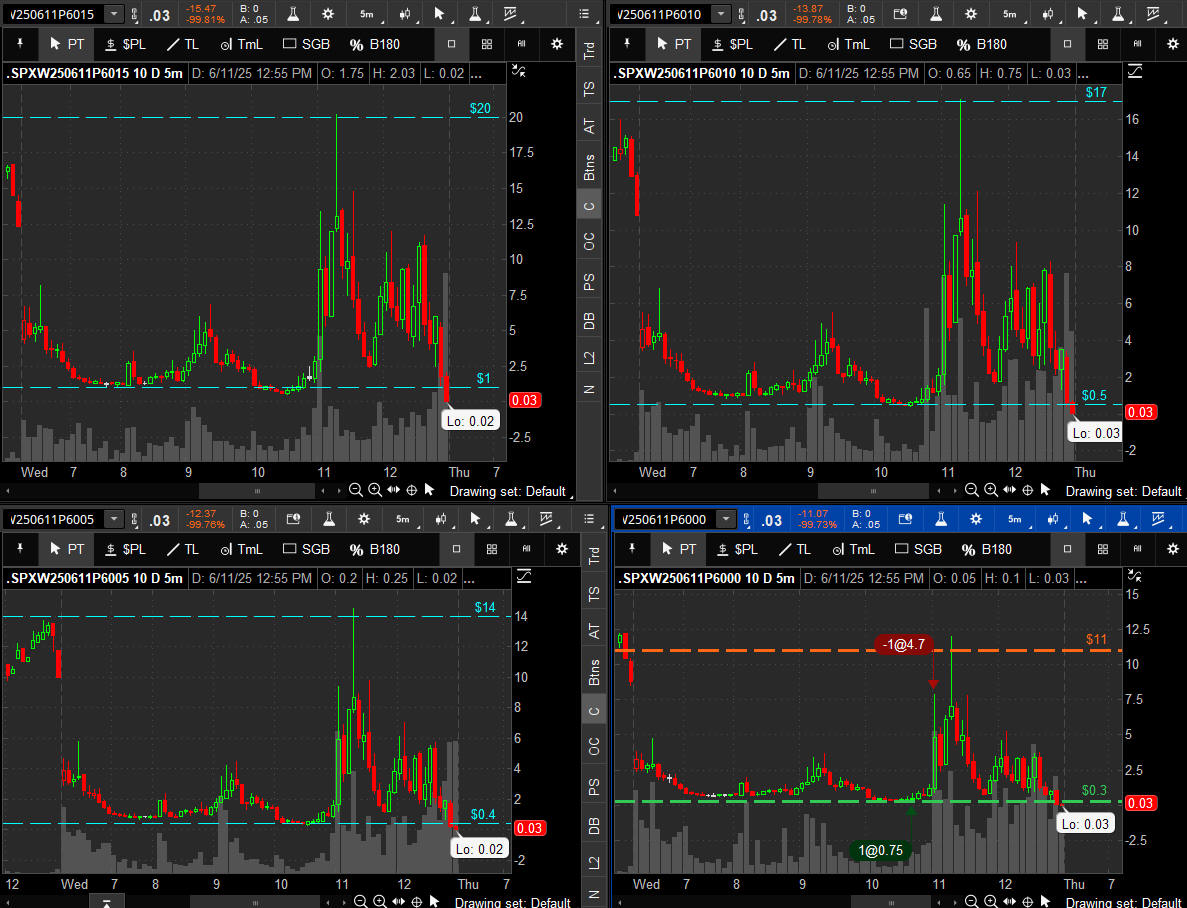Select the L2 side tab in the top-left panel
This screenshot has width=1187, height=908.
pyautogui.click(x=590, y=356)
